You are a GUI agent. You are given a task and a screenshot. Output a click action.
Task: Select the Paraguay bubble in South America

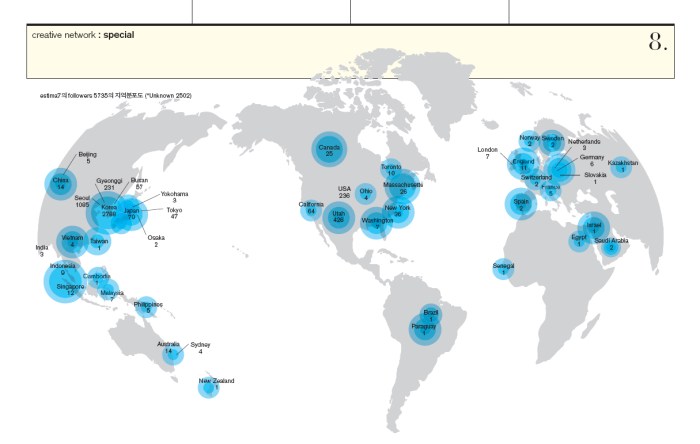[x=424, y=328]
